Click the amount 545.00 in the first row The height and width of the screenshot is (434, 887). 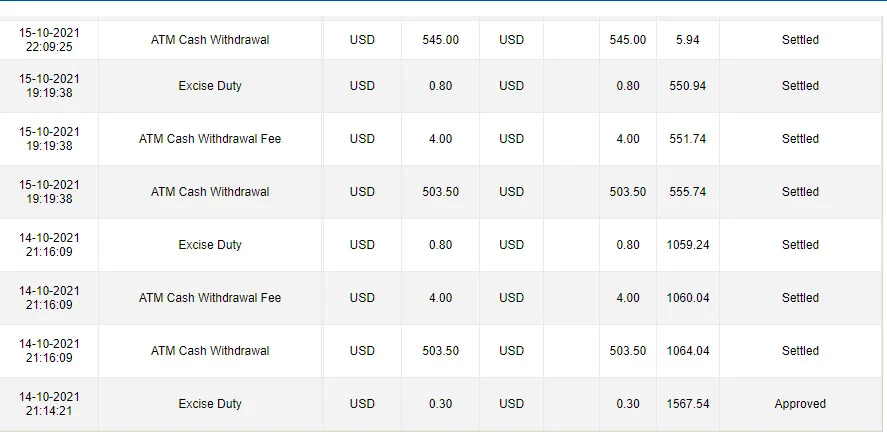tap(441, 40)
